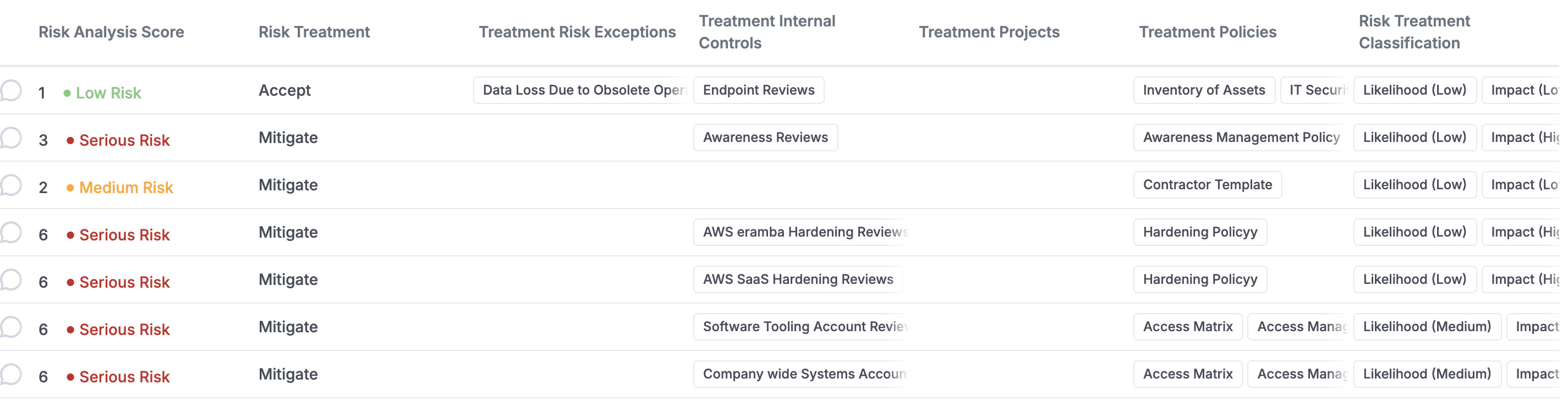Image resolution: width=1568 pixels, height=406 pixels.
Task: Open comments bubble on Low Risk row
Action: click(x=10, y=90)
